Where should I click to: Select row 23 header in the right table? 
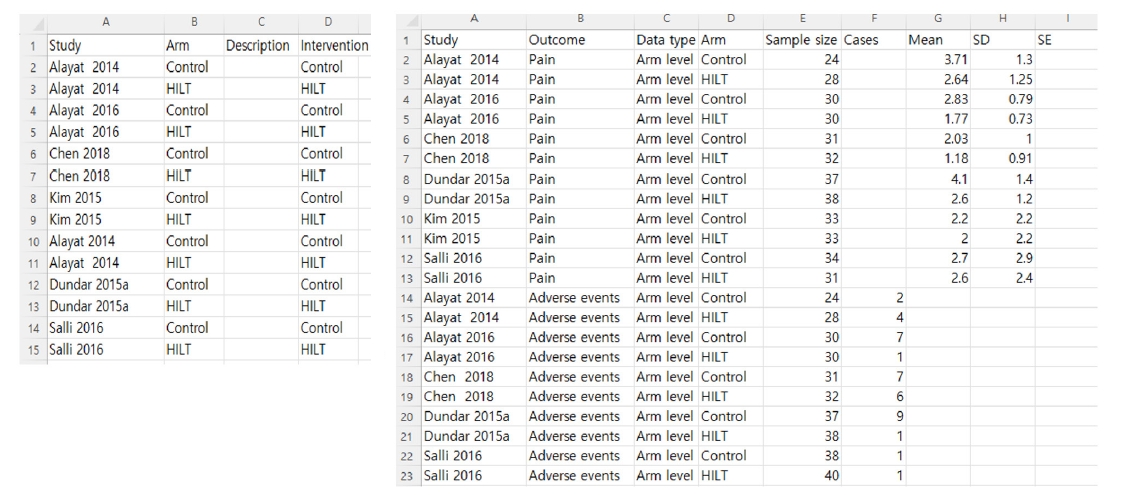coord(408,474)
